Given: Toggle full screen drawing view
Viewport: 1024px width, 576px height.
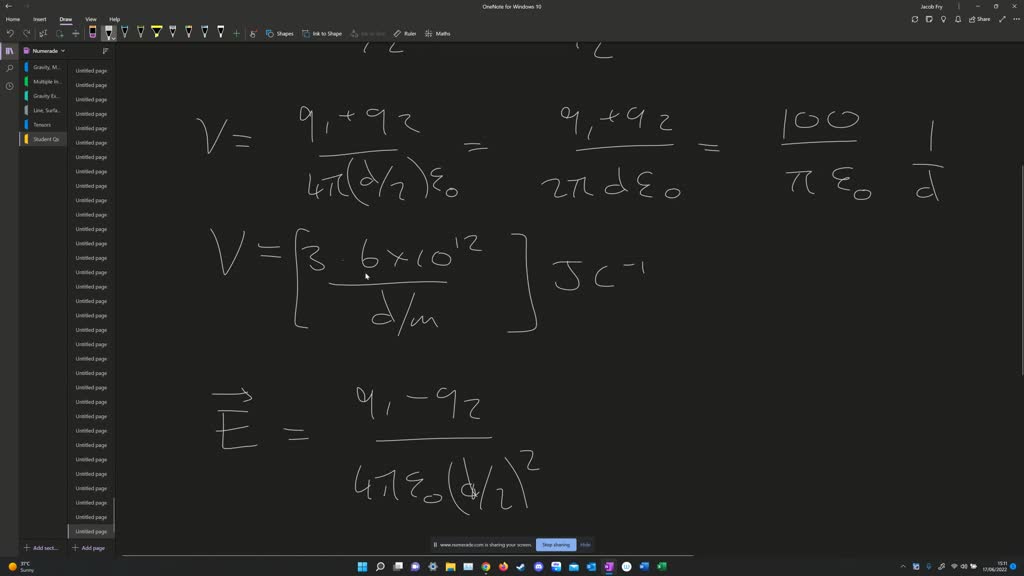Looking at the screenshot, I should click(x=1003, y=18).
